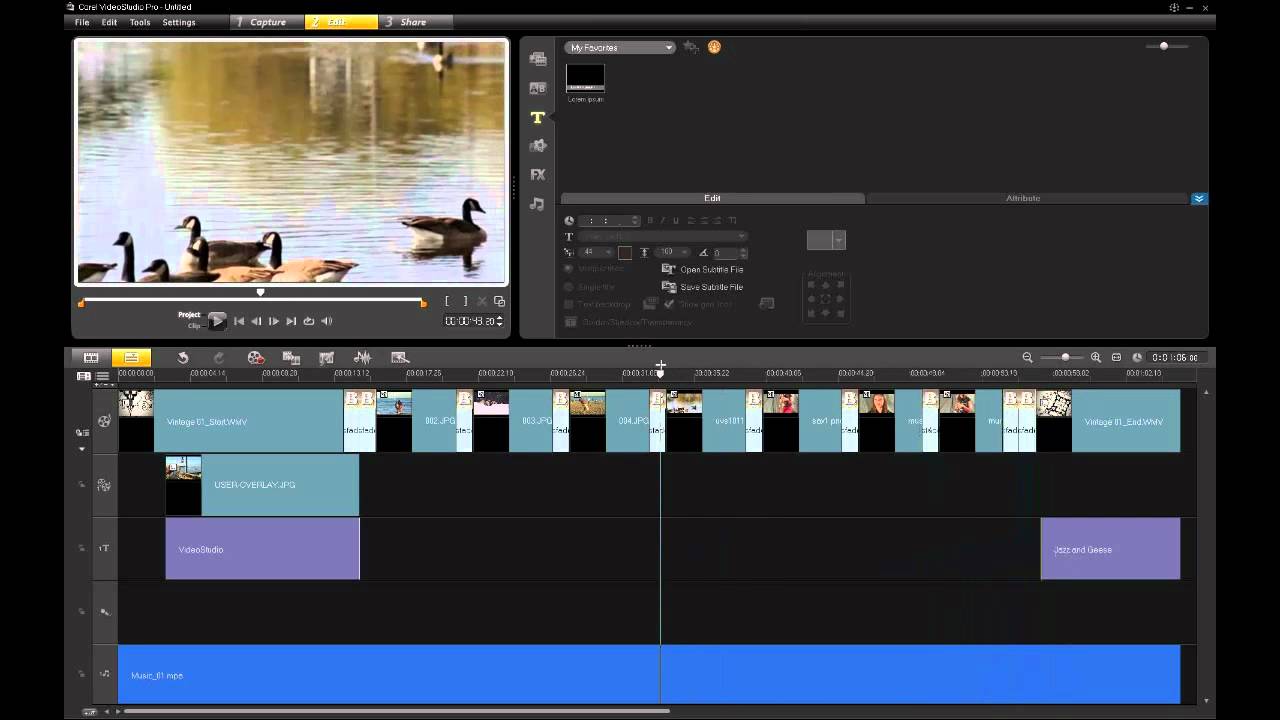This screenshot has height=720, width=1280.
Task: Toggle ripple editing lock icon
Action: tap(82, 432)
